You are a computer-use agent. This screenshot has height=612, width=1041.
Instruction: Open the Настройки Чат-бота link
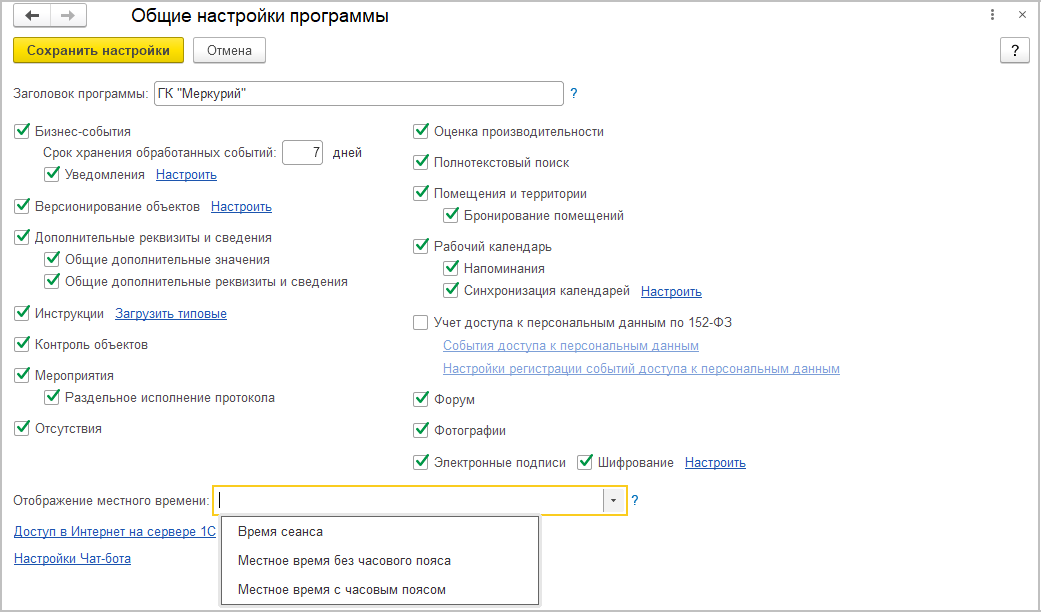72,559
